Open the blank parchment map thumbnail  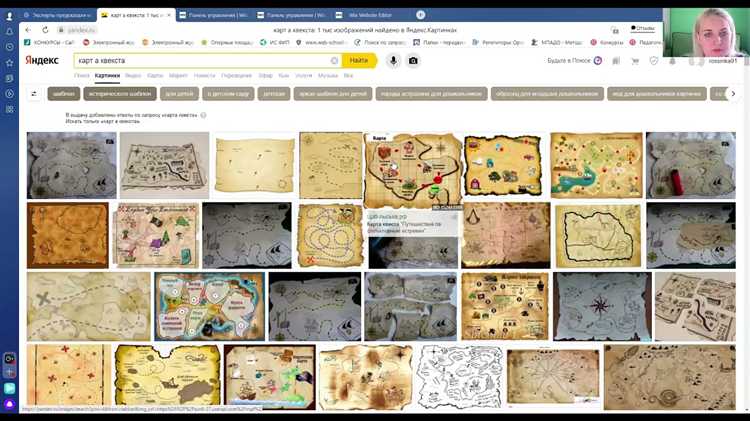point(254,165)
